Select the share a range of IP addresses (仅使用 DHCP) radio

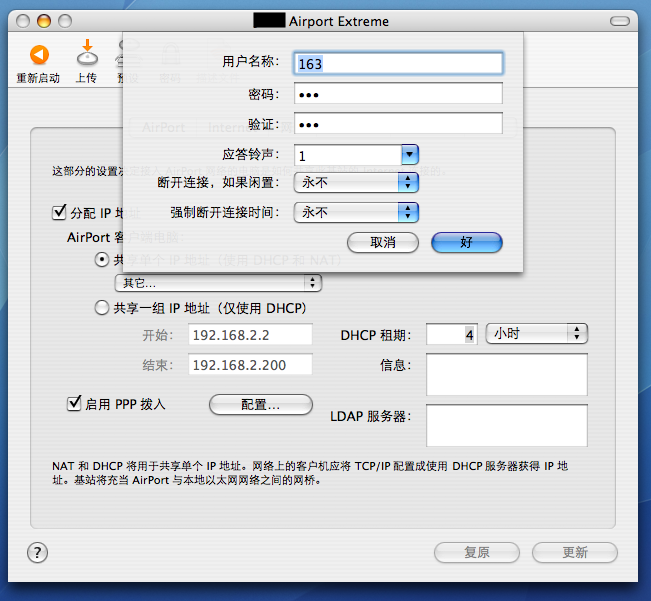click(x=102, y=308)
